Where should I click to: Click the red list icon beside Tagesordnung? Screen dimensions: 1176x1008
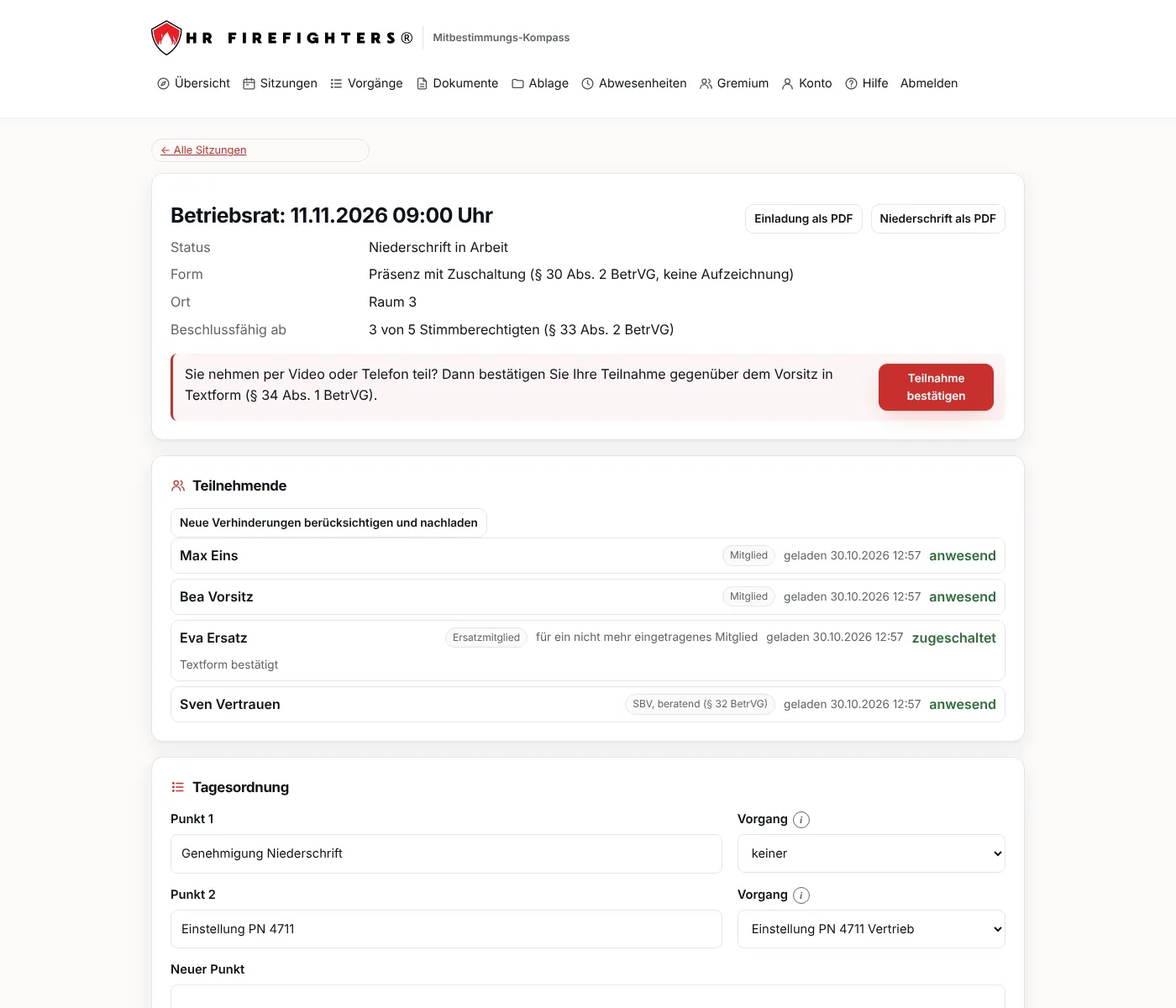pos(178,787)
